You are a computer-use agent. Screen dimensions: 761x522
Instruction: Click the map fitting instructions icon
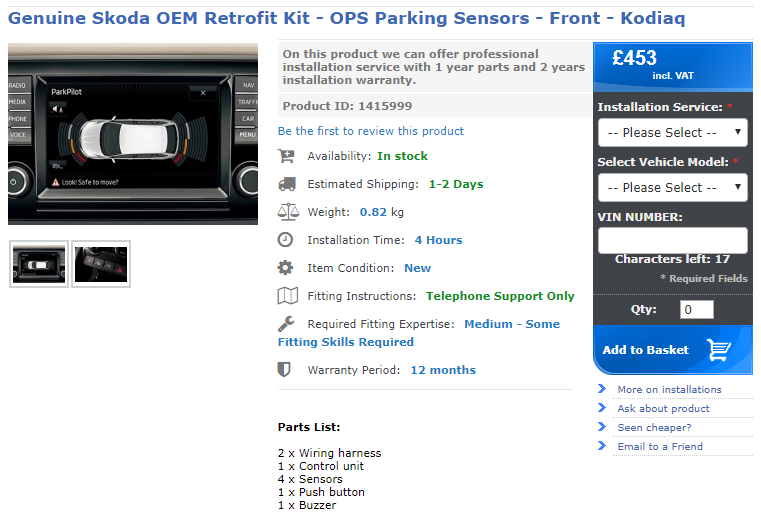pos(287,296)
